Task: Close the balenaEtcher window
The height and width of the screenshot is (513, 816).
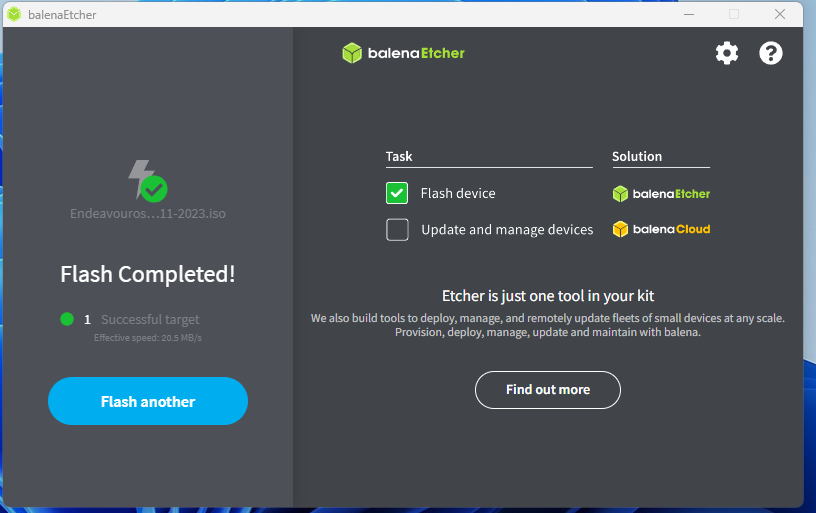Action: [780, 14]
